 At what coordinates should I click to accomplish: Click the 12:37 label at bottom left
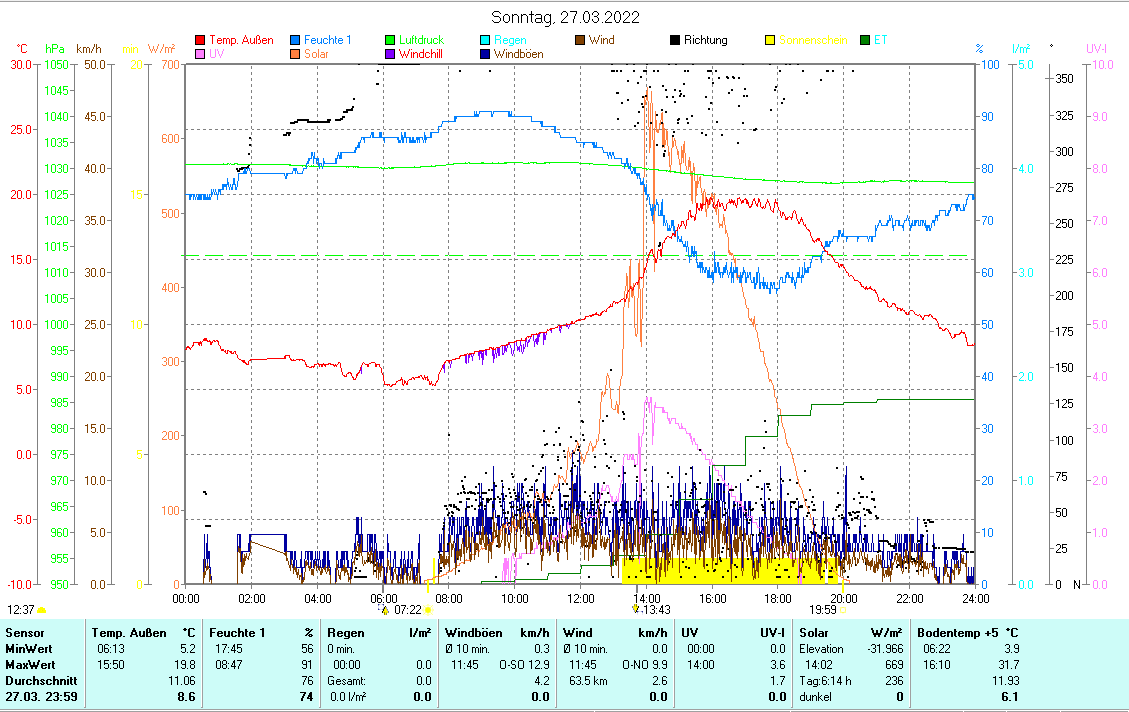tap(21, 609)
